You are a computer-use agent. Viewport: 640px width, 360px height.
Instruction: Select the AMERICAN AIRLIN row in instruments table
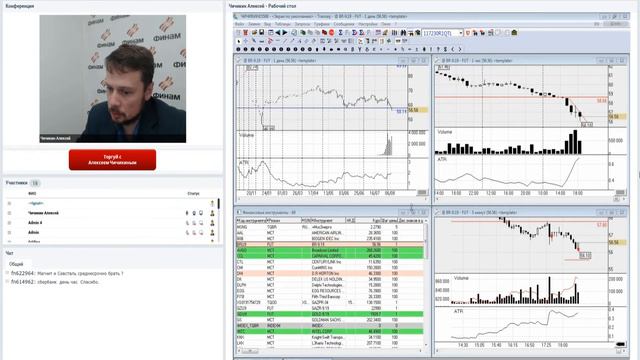(330, 233)
